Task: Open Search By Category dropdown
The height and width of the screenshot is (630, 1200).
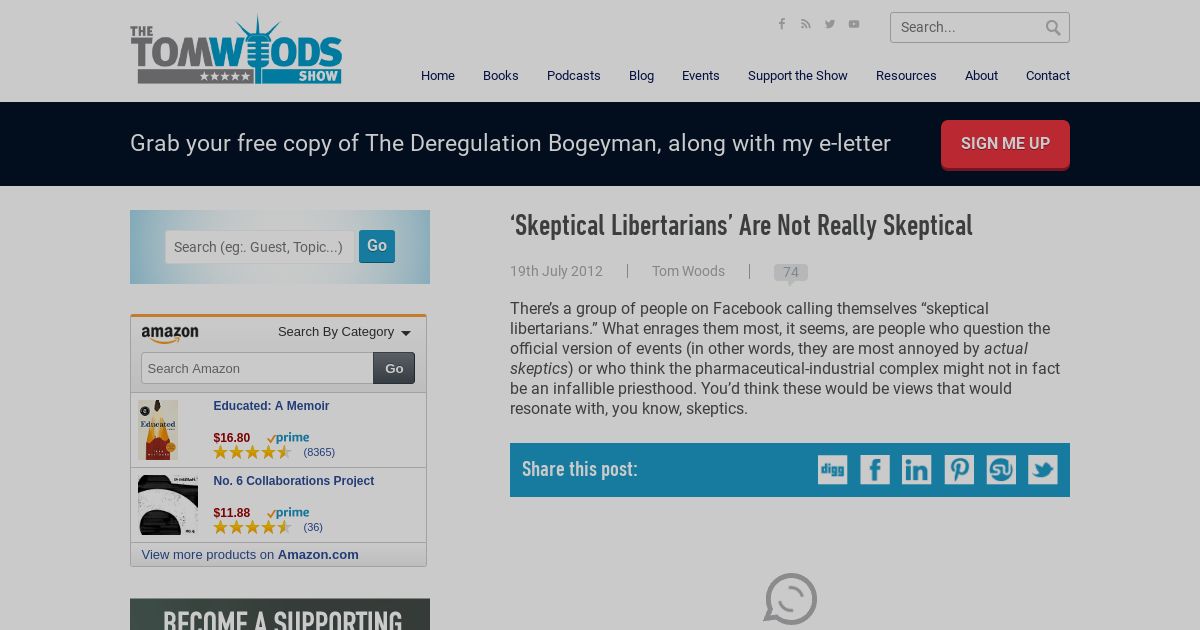Action: (x=344, y=332)
